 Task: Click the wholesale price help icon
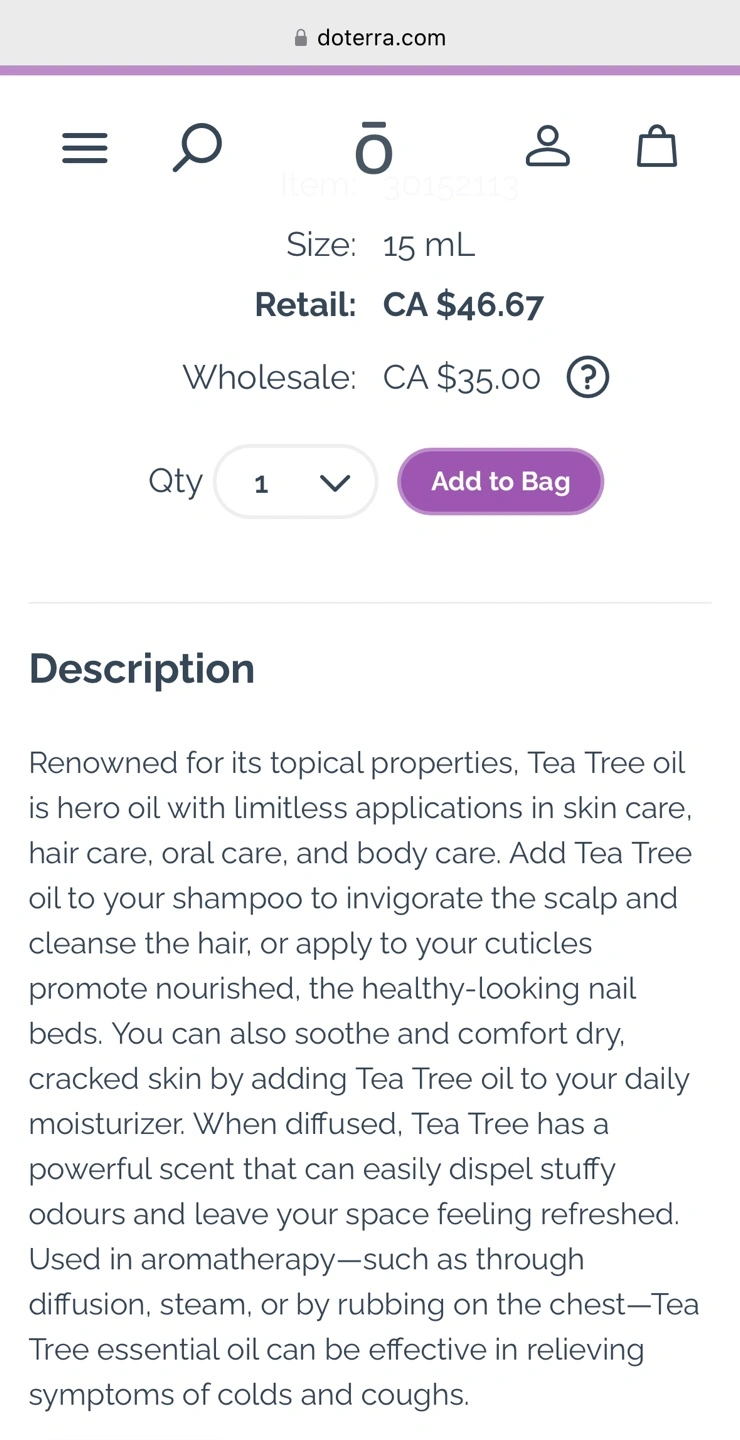coord(588,378)
